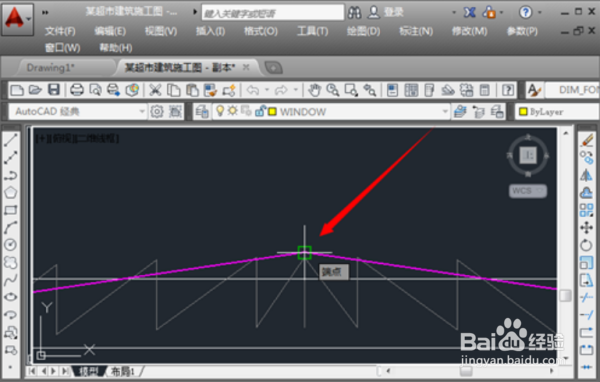Expand the Redo history dropdown arrow
The width and height of the screenshot is (600, 382).
[x=295, y=90]
